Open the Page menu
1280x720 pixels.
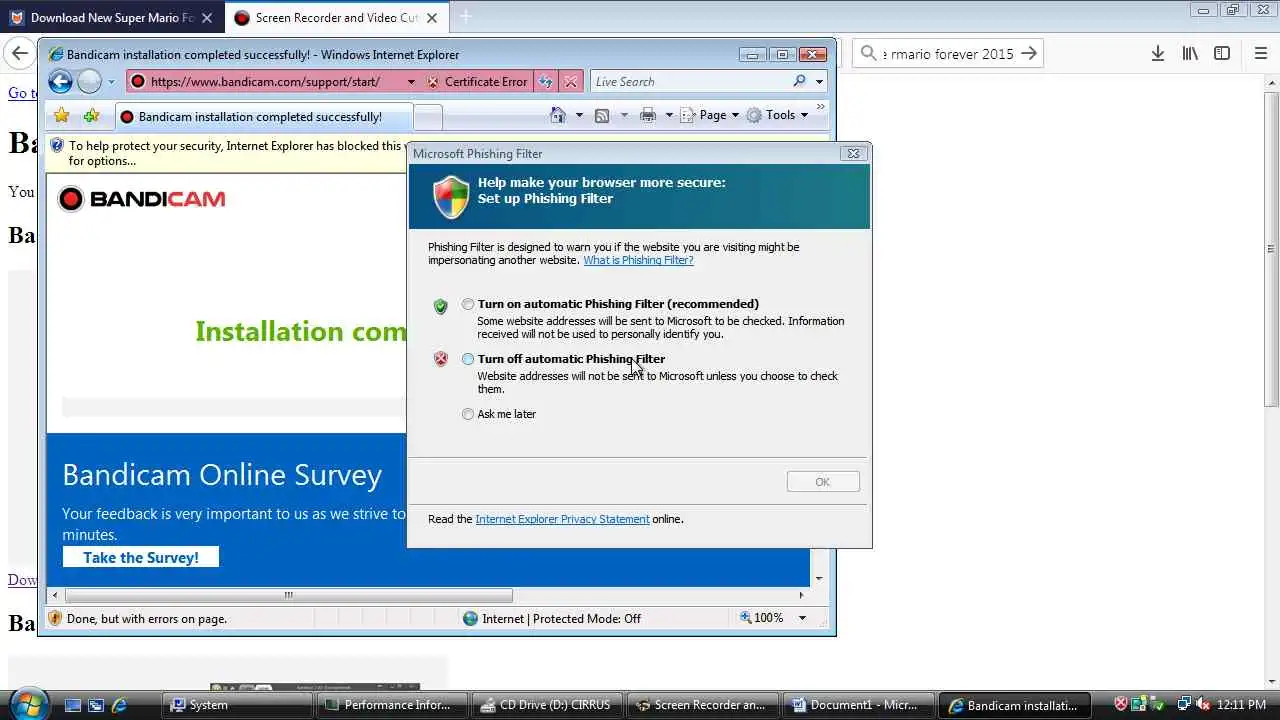(710, 115)
